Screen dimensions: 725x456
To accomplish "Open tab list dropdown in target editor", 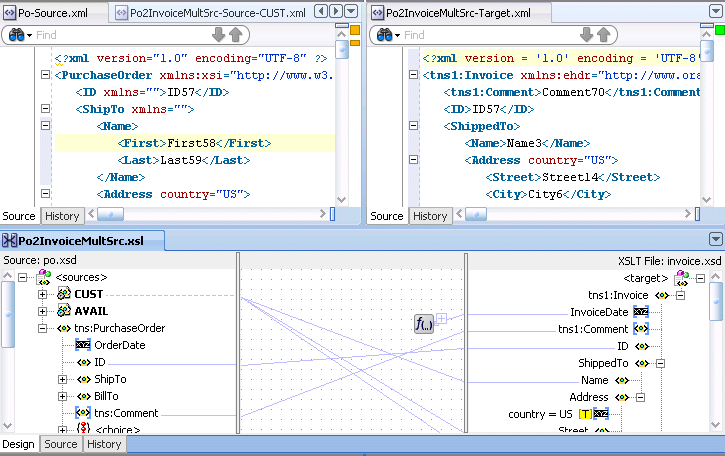I will [x=715, y=11].
